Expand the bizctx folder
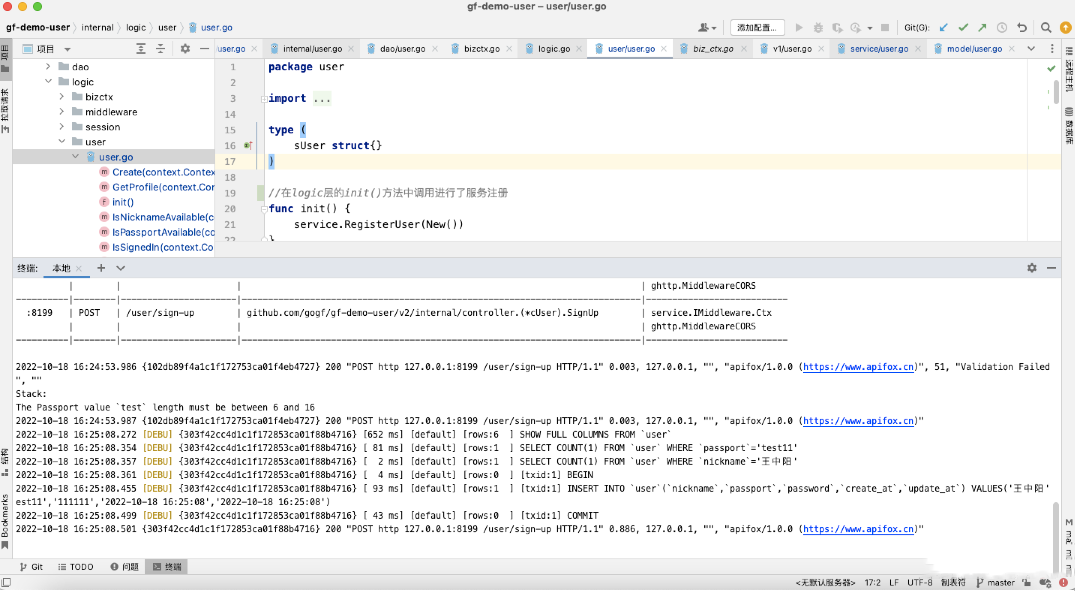 pos(62,97)
